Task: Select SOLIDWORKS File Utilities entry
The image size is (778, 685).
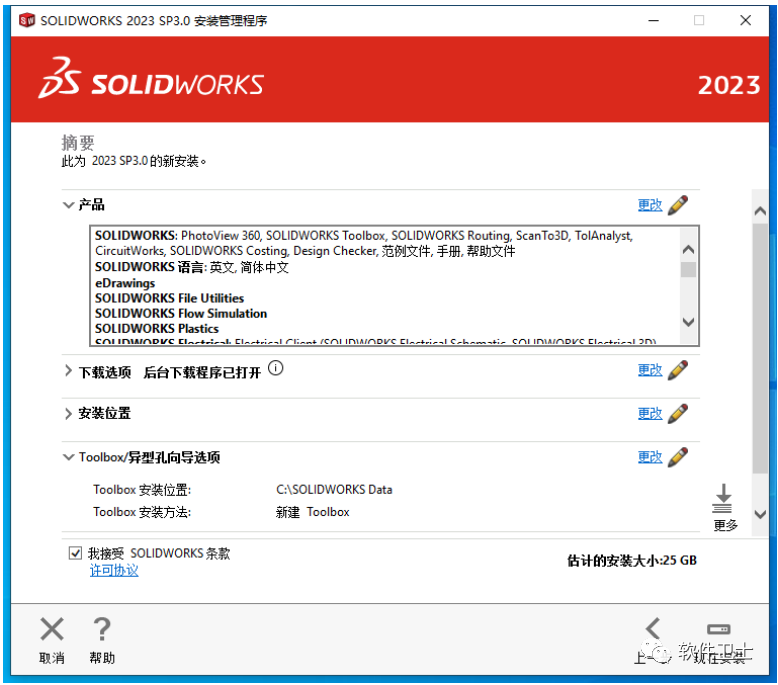Action: [169, 298]
